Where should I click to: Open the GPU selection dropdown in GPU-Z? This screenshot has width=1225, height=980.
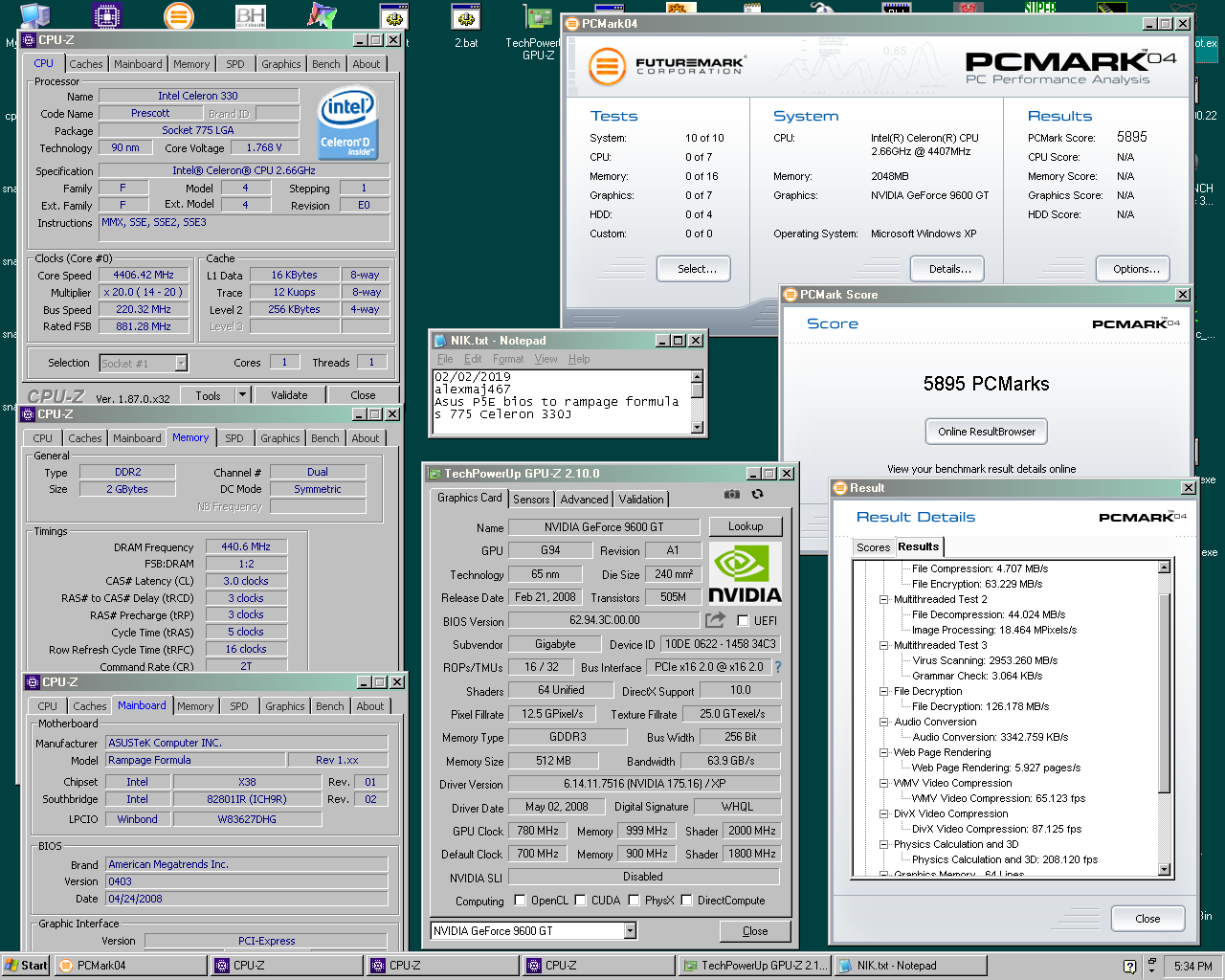tap(630, 931)
